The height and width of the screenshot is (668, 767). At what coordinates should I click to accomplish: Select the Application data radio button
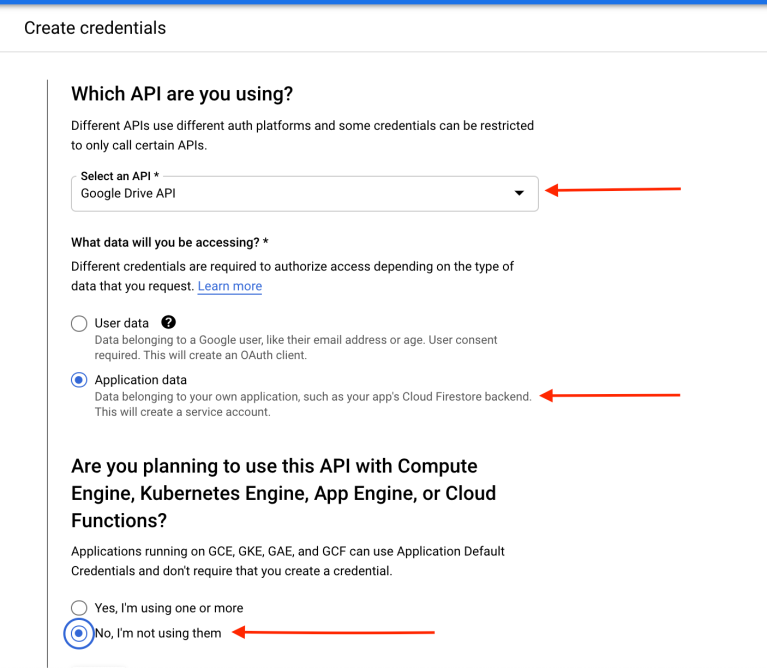79,380
